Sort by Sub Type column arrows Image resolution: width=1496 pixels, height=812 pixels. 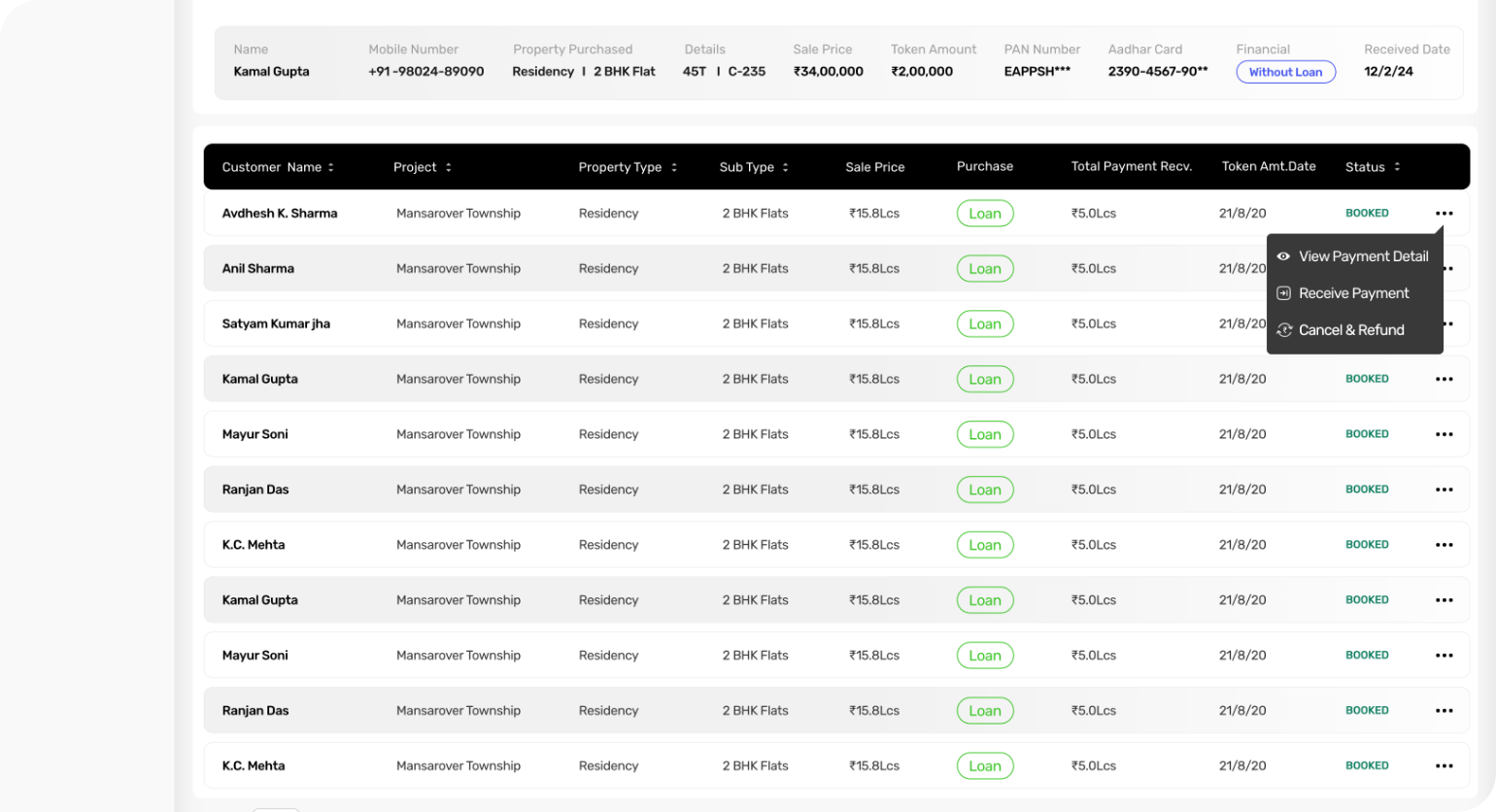tap(786, 167)
